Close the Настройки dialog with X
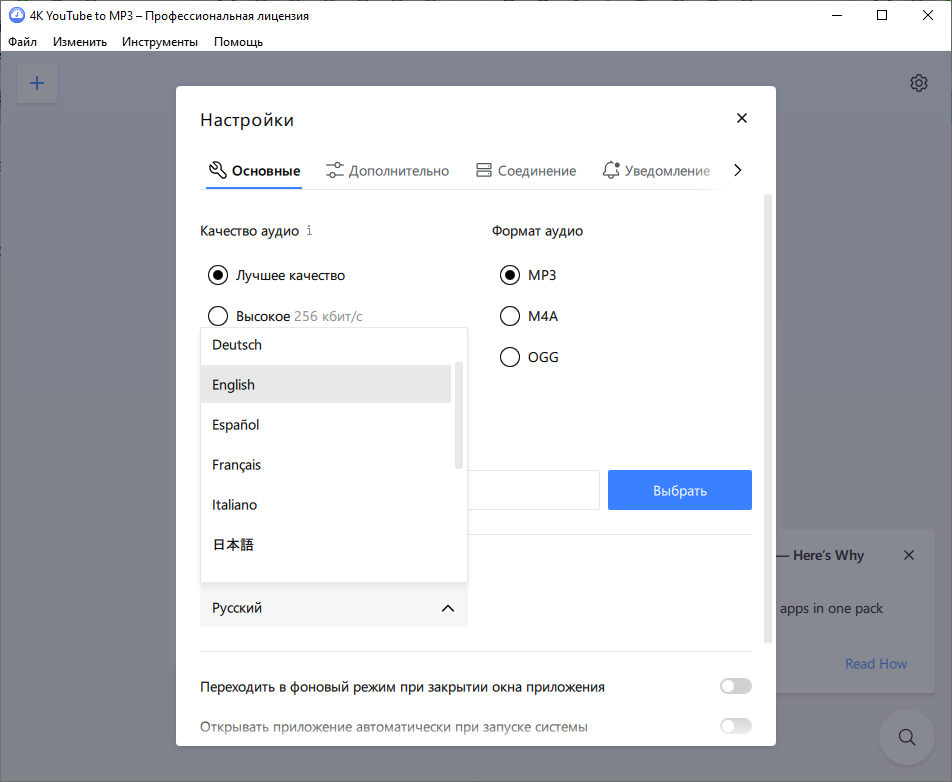Image resolution: width=952 pixels, height=782 pixels. [x=741, y=118]
